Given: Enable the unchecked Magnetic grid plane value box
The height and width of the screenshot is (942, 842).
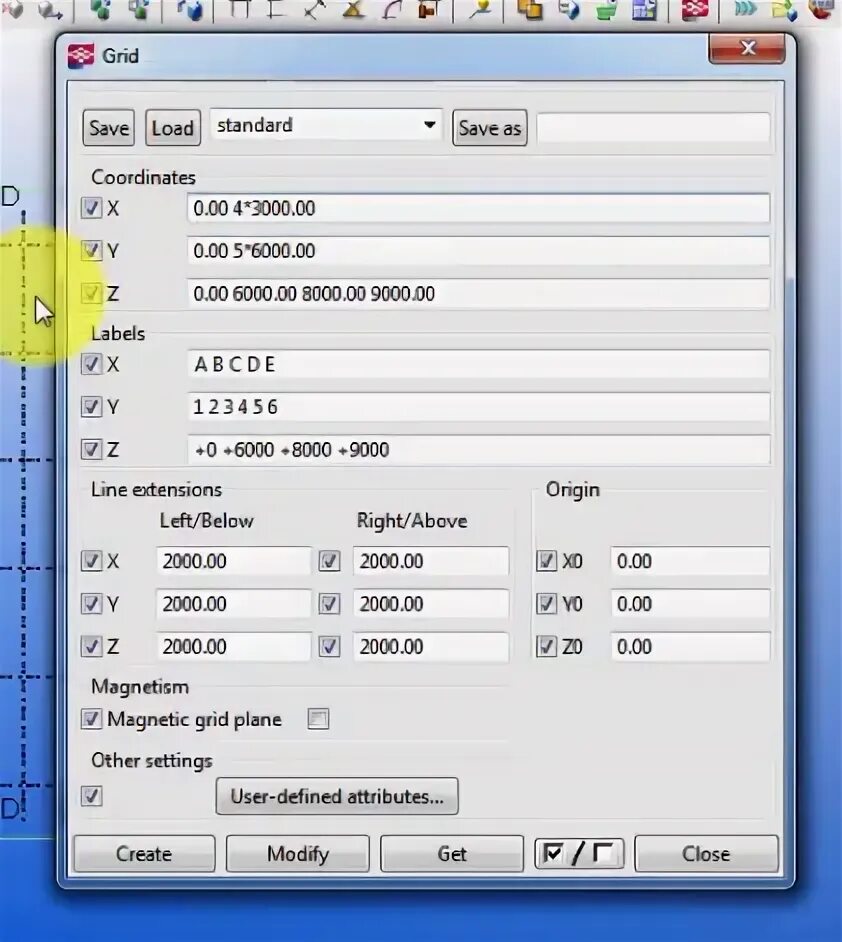Looking at the screenshot, I should pos(318,719).
